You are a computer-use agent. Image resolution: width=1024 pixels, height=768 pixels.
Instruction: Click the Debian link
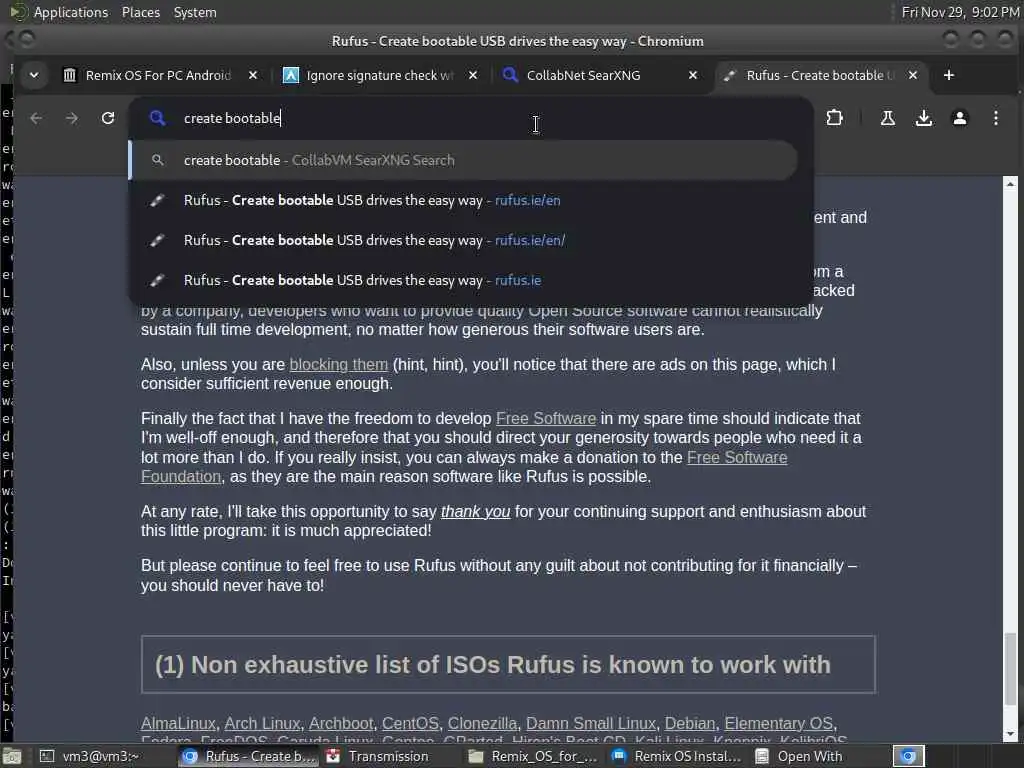tap(690, 724)
